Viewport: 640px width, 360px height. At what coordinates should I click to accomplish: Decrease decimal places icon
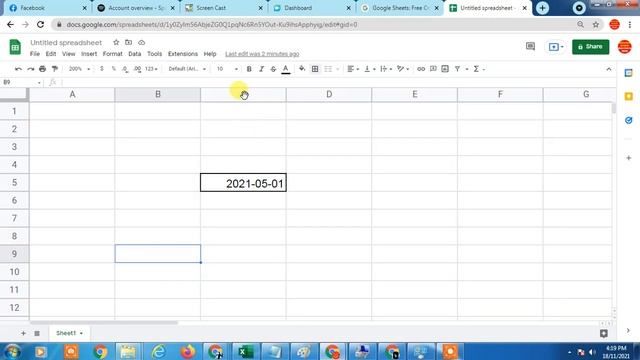coord(125,69)
